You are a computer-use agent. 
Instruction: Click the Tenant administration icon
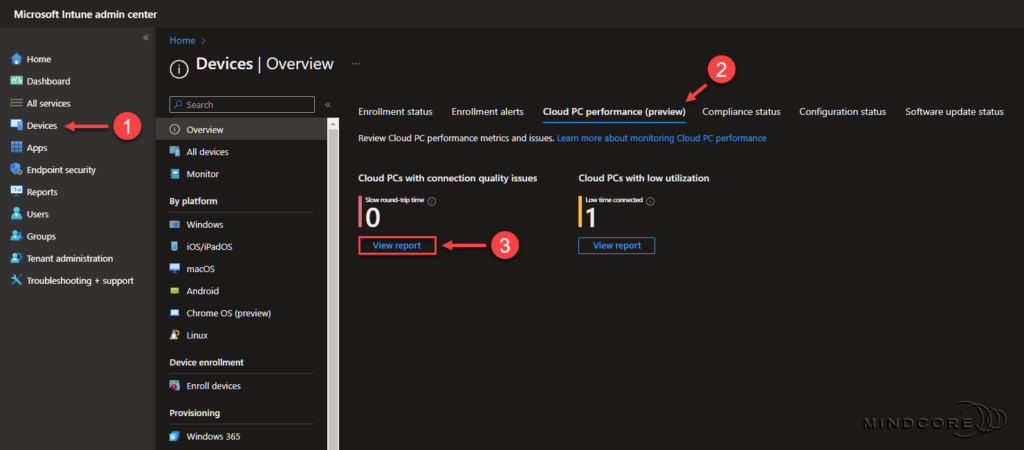coord(17,259)
